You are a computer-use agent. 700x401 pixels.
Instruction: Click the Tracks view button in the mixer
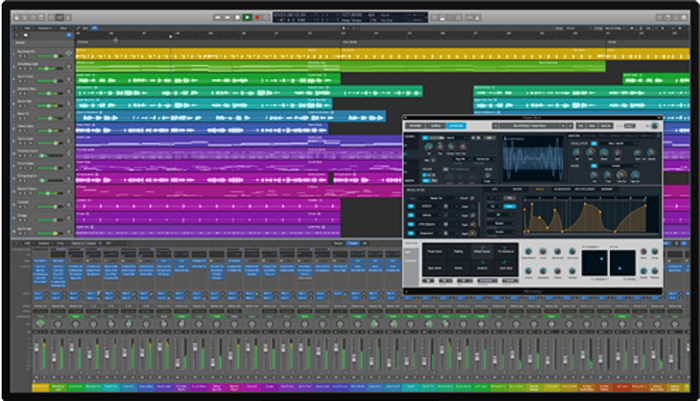pos(352,243)
